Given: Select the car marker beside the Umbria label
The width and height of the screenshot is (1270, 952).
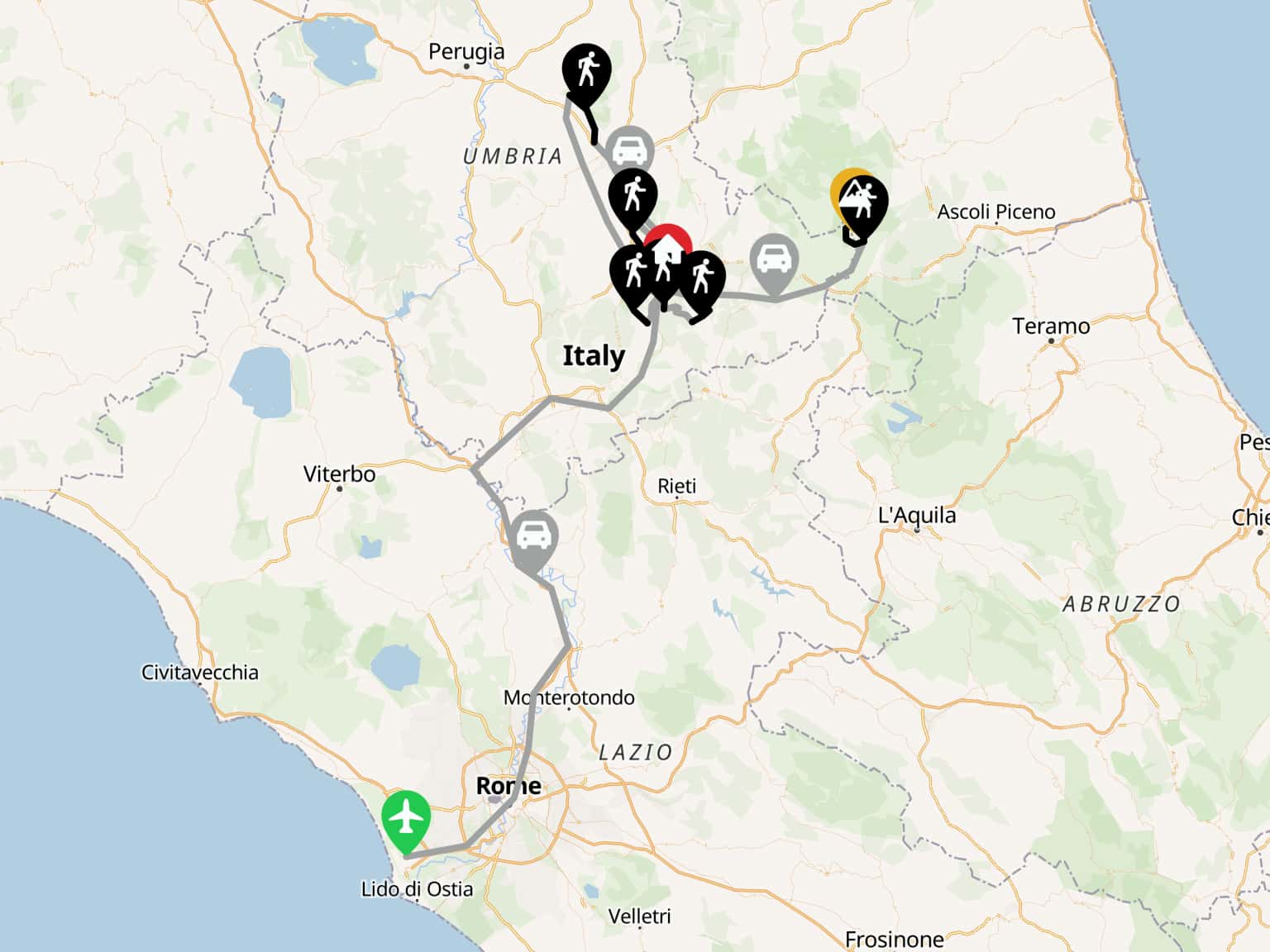Looking at the screenshot, I should (x=629, y=150).
